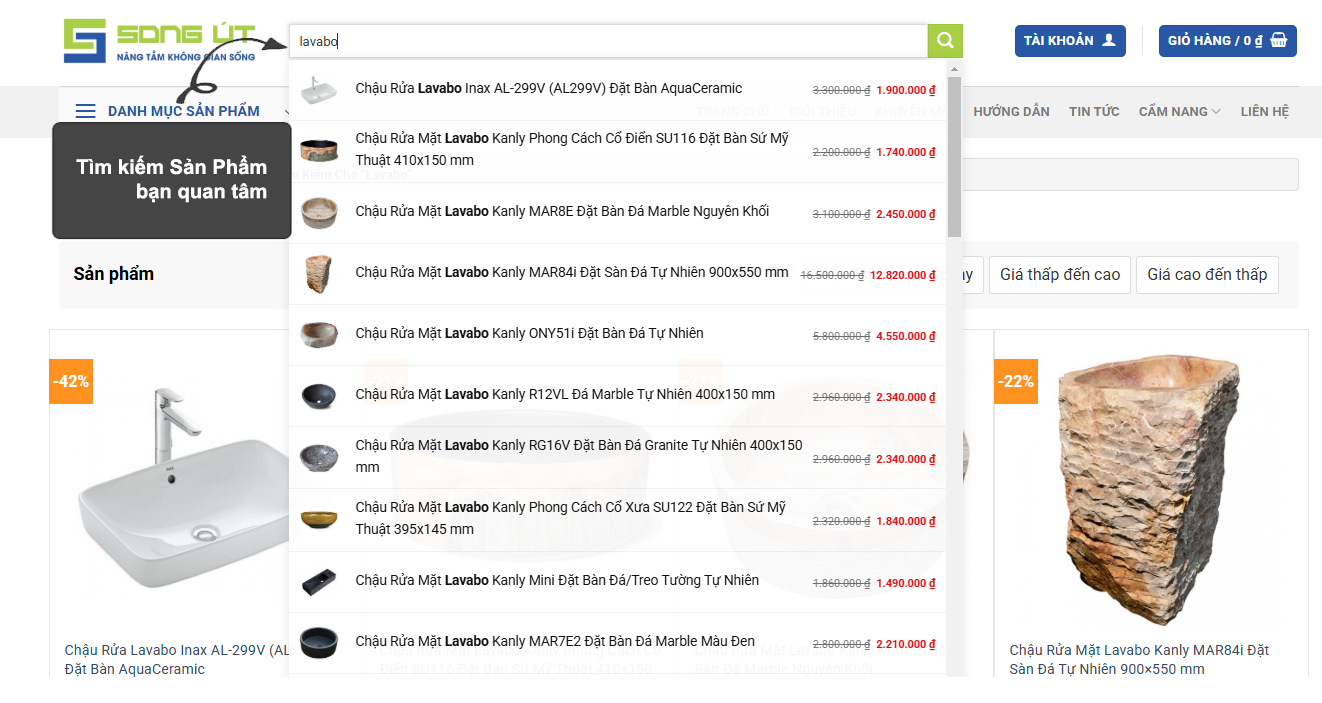The width and height of the screenshot is (1322, 703).
Task: Click the Kanly MAR84i stone basin suggestion thumbnail
Action: [x=319, y=274]
